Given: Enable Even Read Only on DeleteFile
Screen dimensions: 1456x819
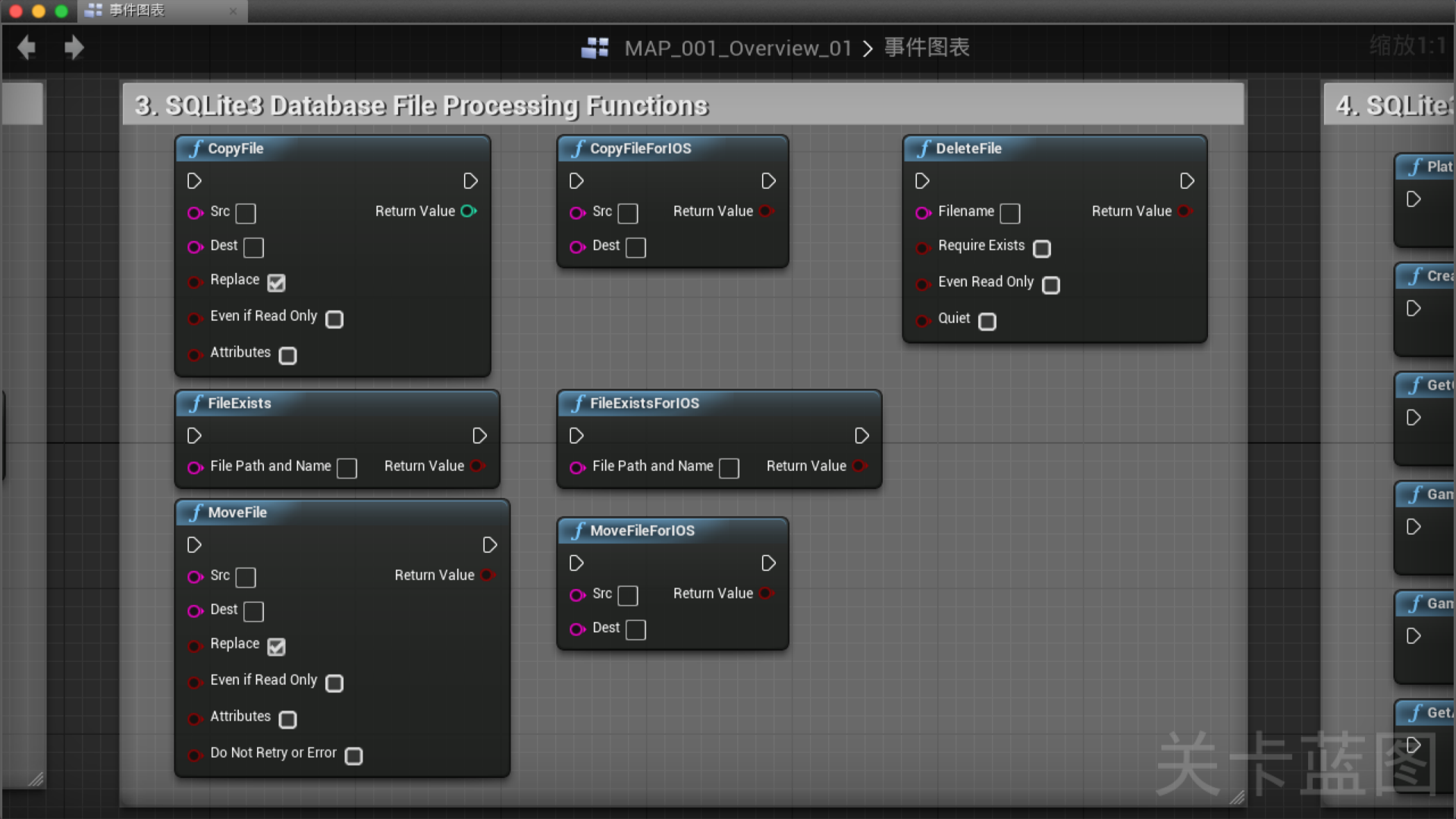Looking at the screenshot, I should pyautogui.click(x=1051, y=286).
